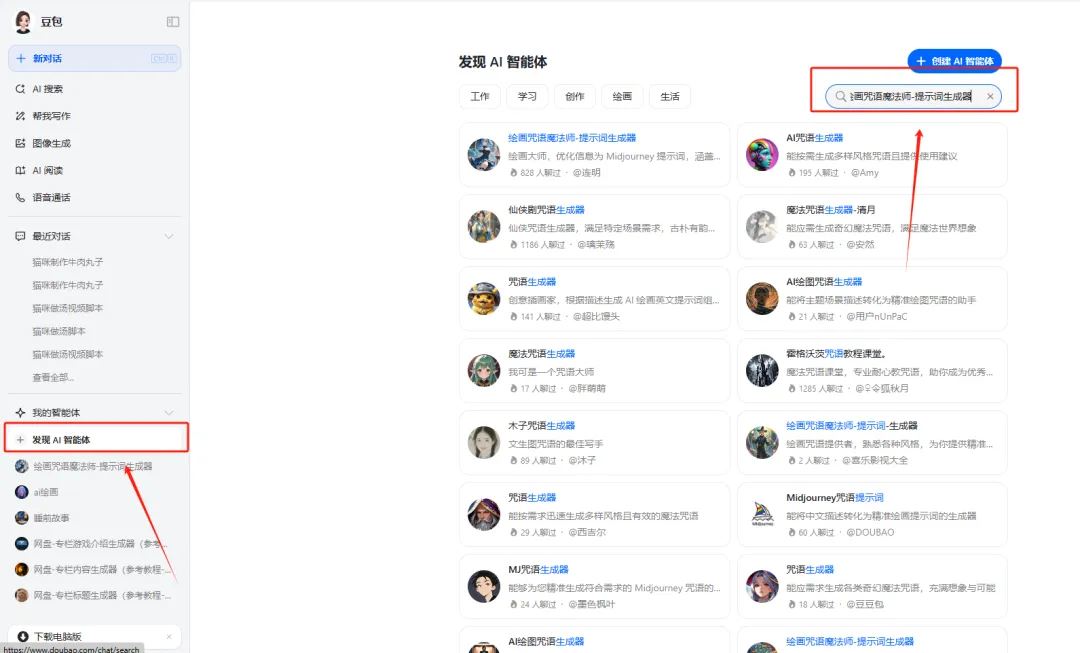The image size is (1080, 653).
Task: Click into the agent search field
Action: pos(913,96)
